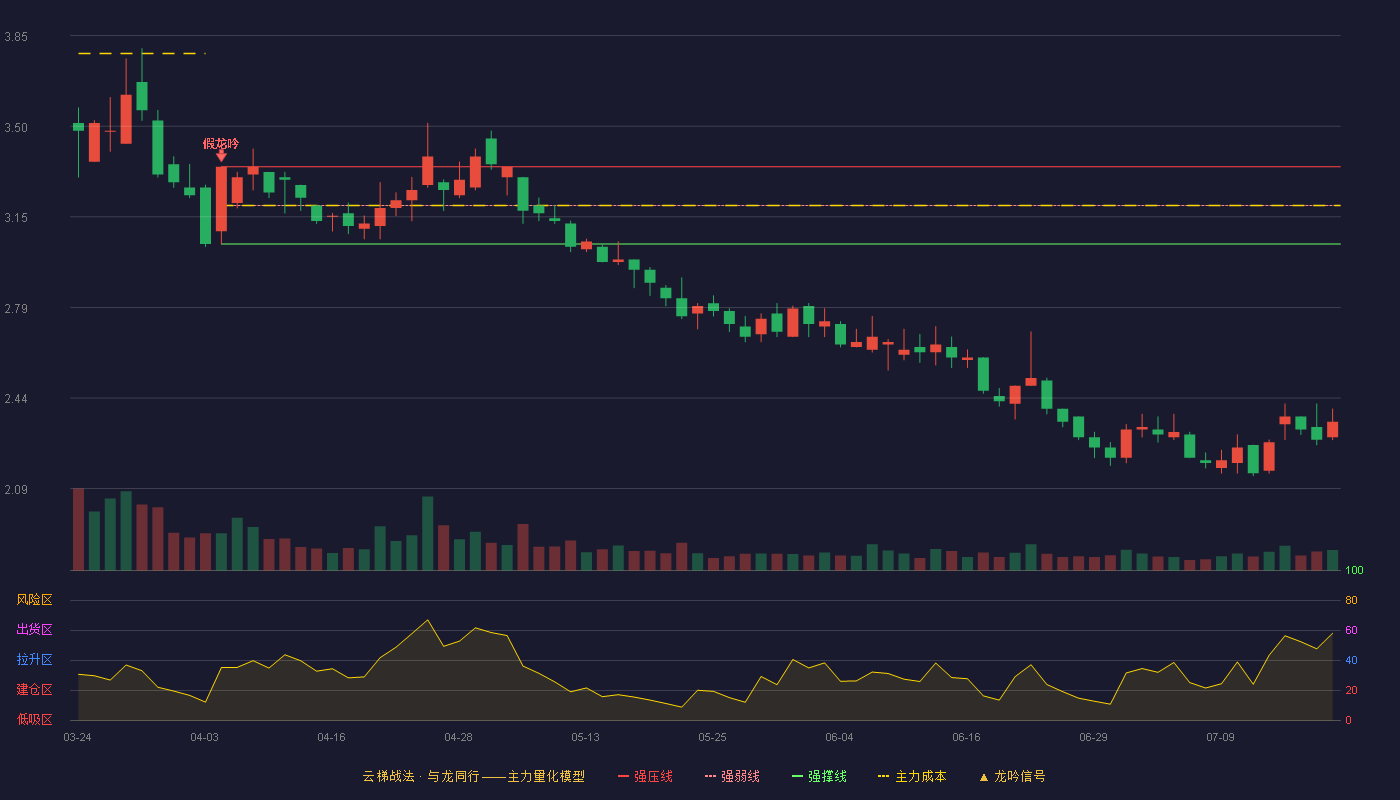Click the 2.44 price axis label
The image size is (1400, 800).
[16, 399]
